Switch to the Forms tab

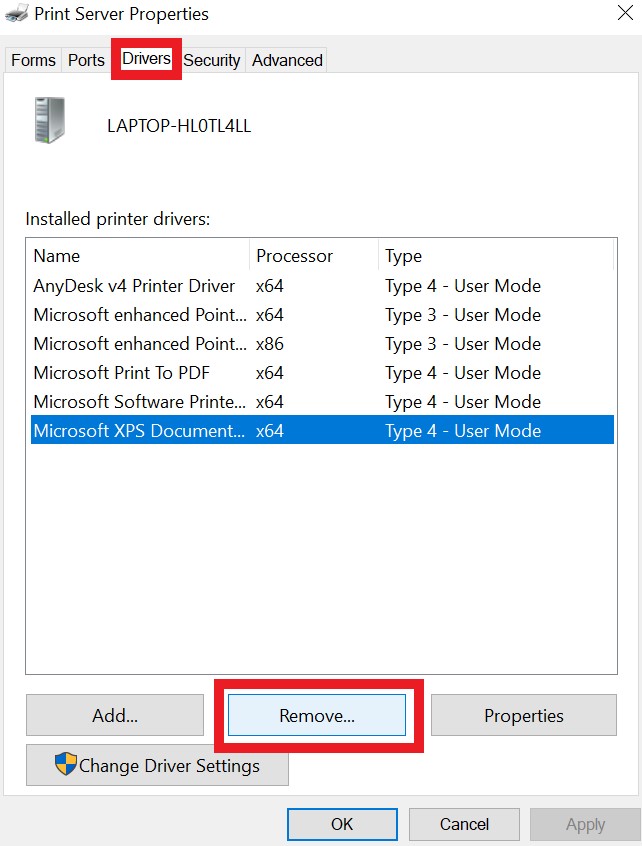(32, 60)
